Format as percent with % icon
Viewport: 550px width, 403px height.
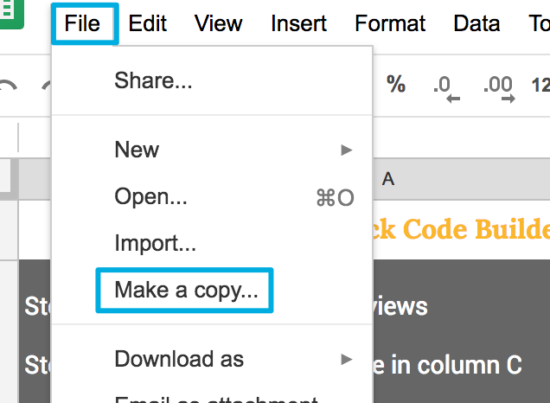(396, 85)
